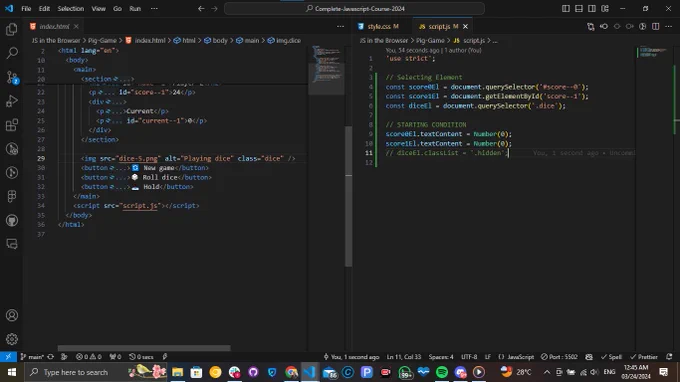The height and width of the screenshot is (382, 680).
Task: Open the File menu
Action: (26, 9)
